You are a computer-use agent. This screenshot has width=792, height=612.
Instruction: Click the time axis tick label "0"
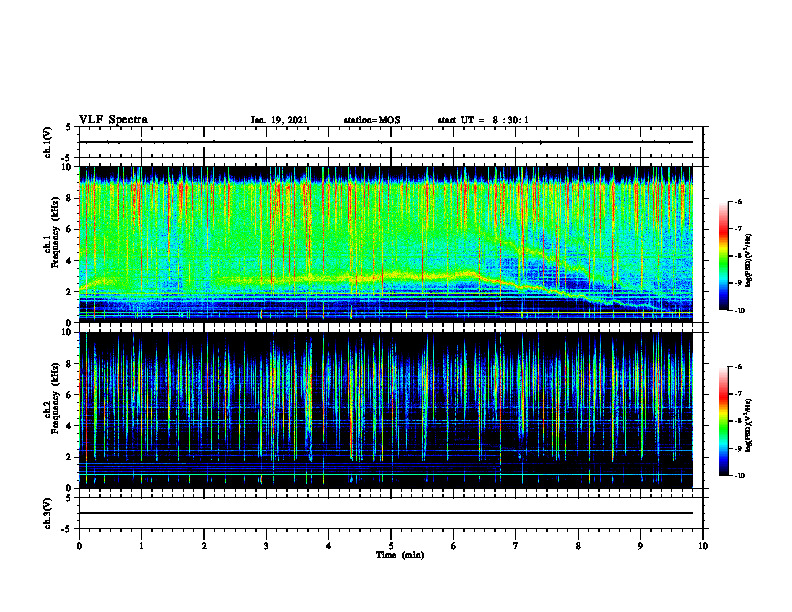click(x=79, y=546)
